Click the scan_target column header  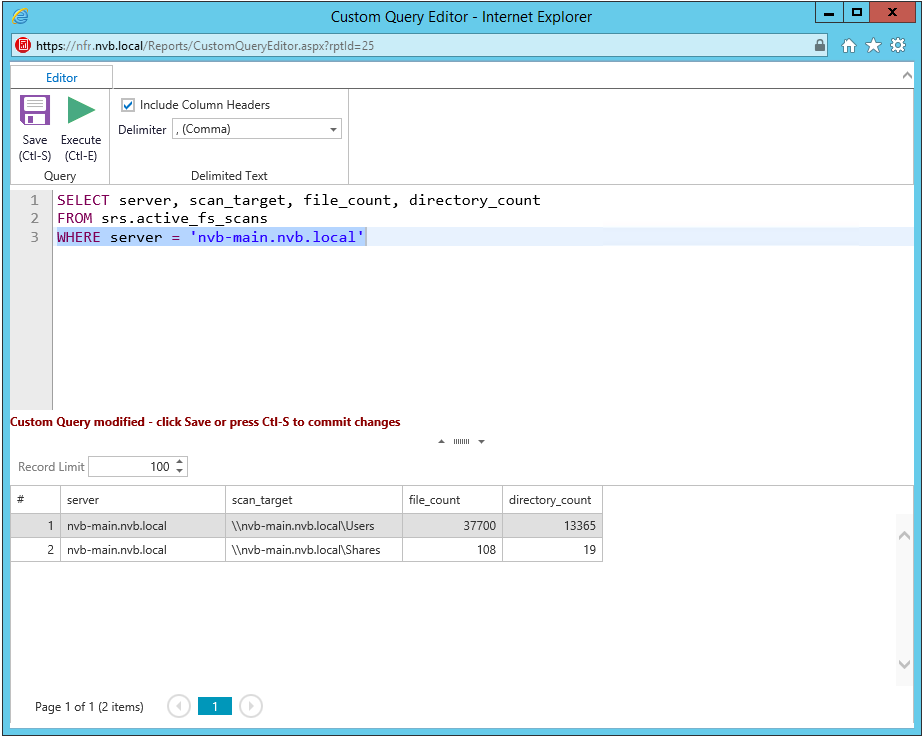314,500
